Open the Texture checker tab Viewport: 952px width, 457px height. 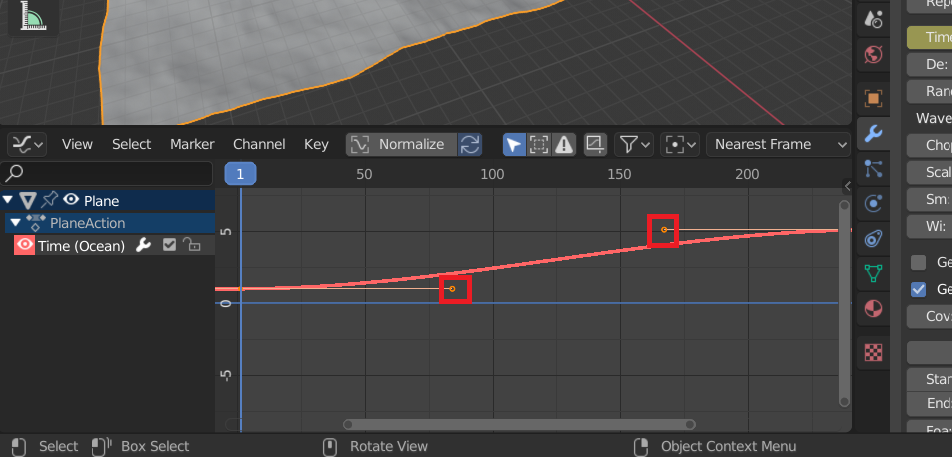pos(873,352)
